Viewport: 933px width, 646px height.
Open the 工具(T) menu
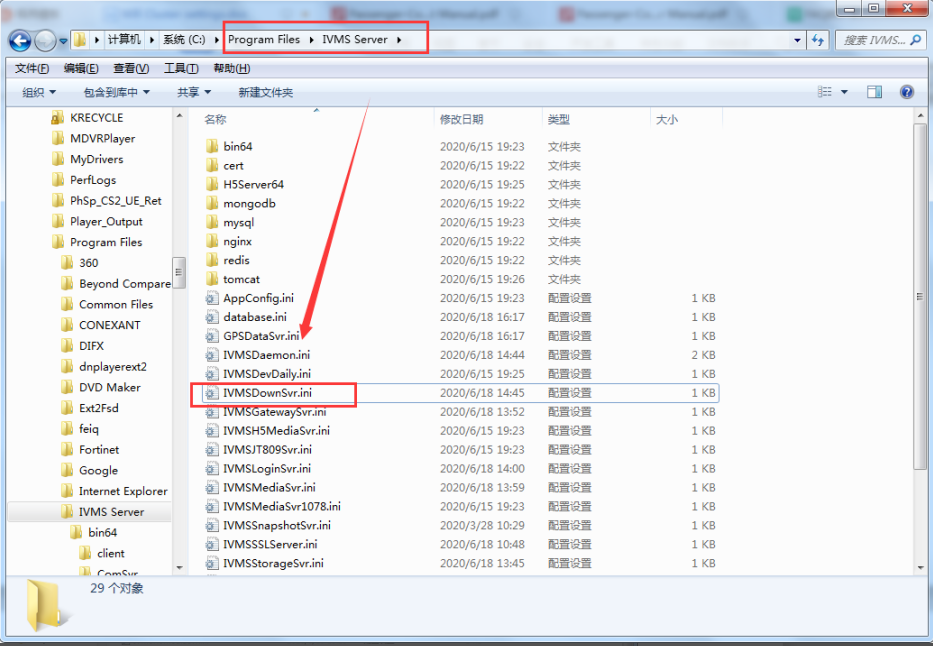point(181,68)
